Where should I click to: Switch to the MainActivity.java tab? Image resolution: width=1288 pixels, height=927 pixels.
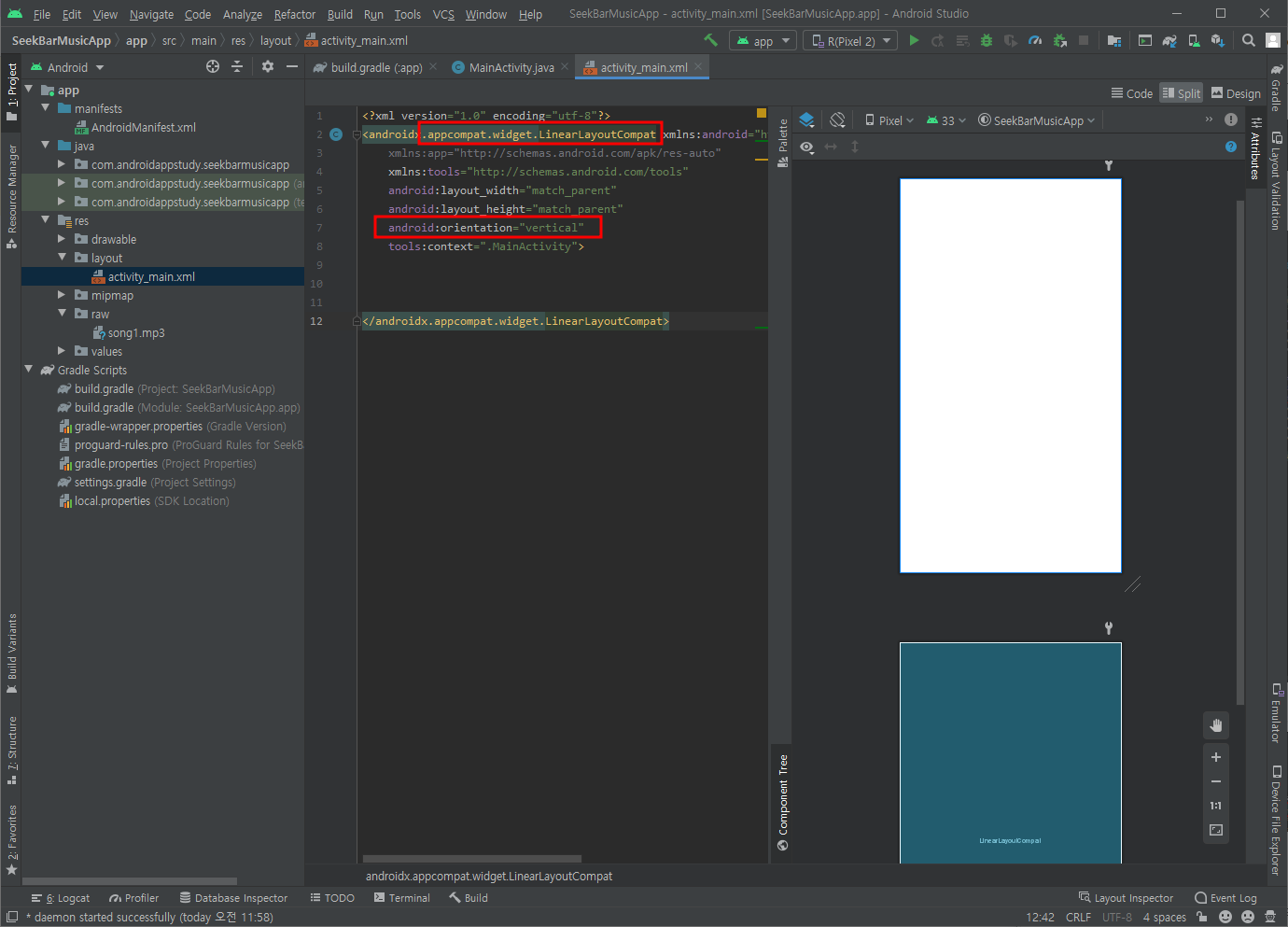510,67
